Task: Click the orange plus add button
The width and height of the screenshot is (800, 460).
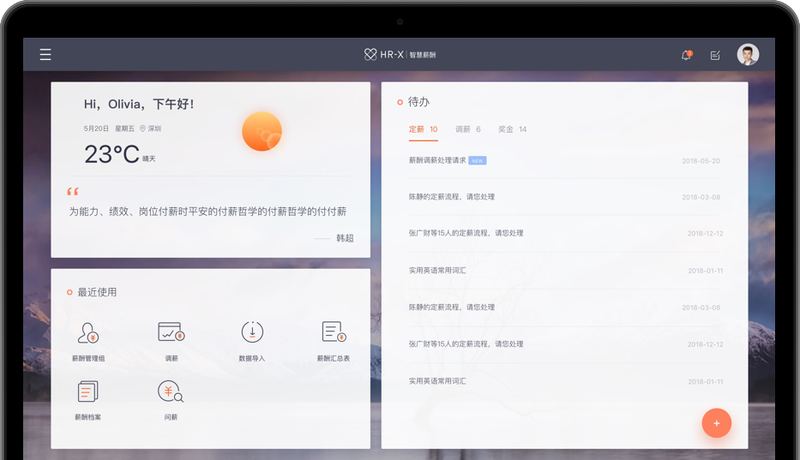Action: click(x=716, y=423)
